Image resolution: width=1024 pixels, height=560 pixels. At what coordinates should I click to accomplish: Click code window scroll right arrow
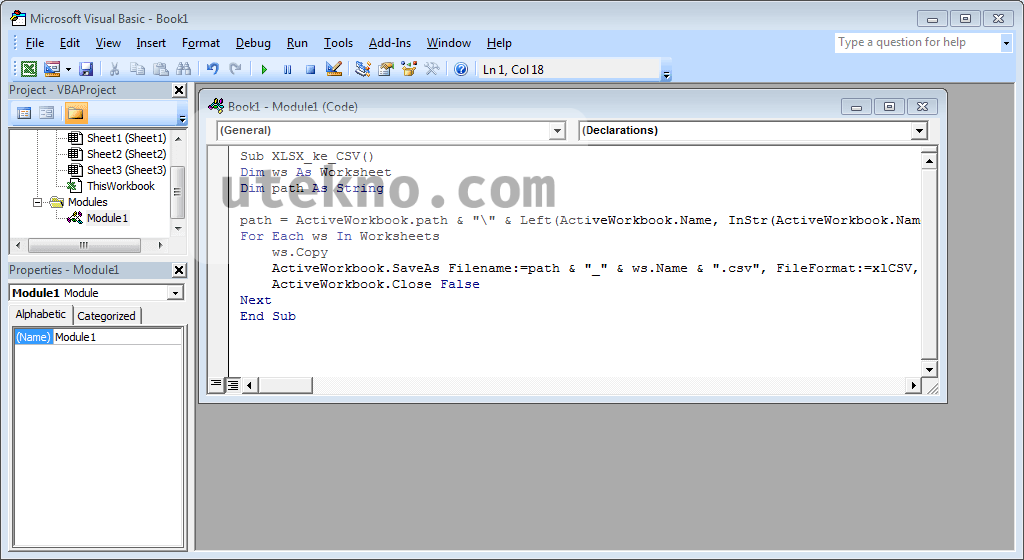(913, 386)
